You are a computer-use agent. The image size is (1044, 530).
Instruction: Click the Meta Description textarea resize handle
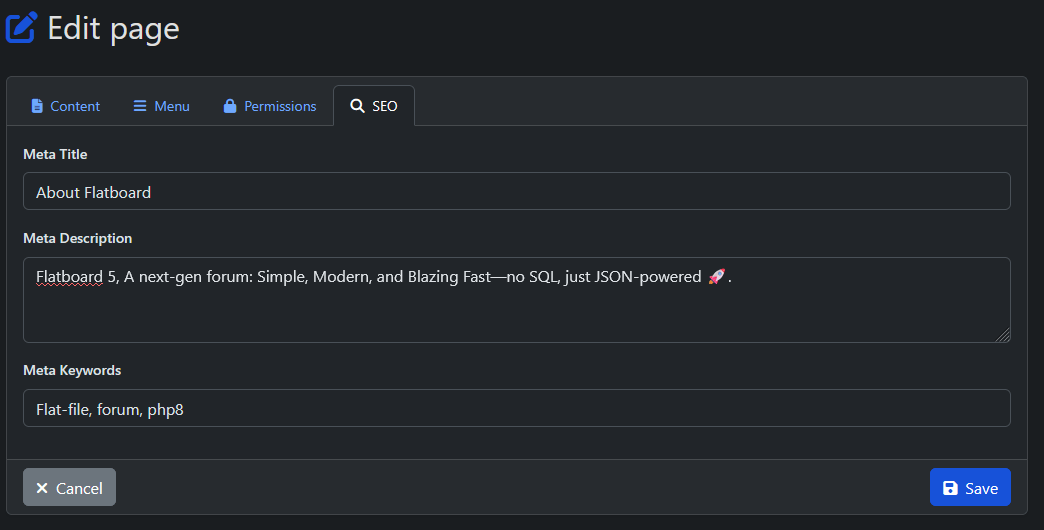click(1003, 335)
